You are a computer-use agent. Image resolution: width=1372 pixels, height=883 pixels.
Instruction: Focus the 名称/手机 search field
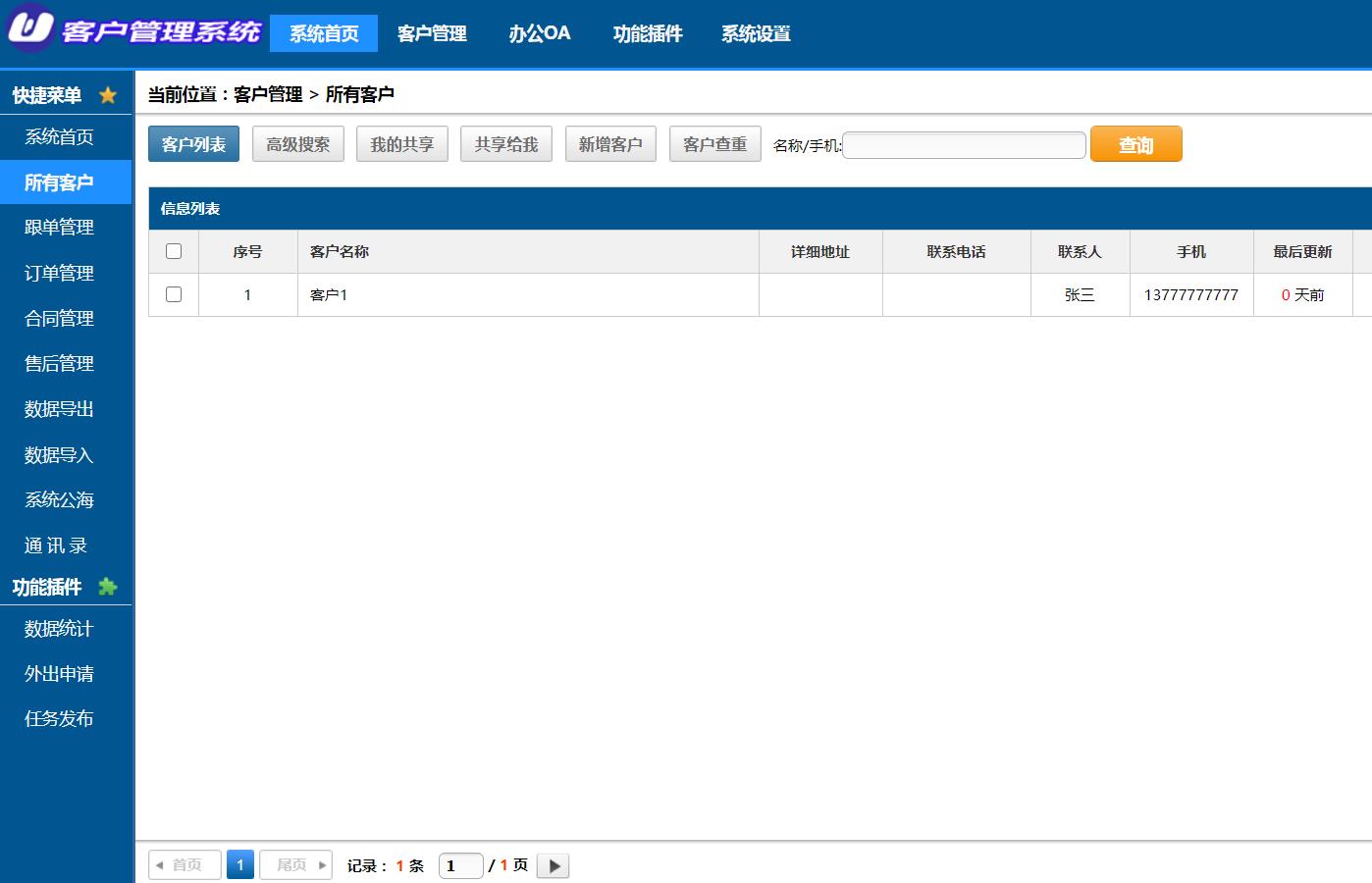coord(964,145)
